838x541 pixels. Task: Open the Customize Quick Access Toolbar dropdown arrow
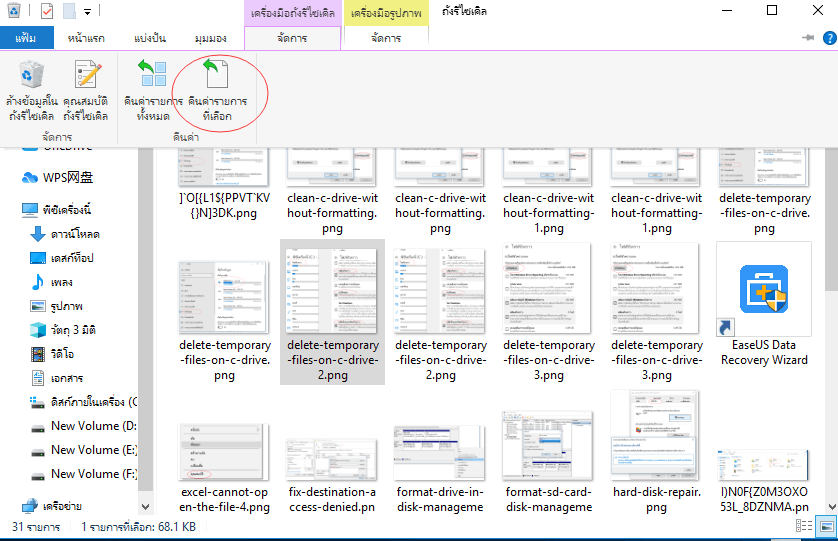click(x=88, y=11)
